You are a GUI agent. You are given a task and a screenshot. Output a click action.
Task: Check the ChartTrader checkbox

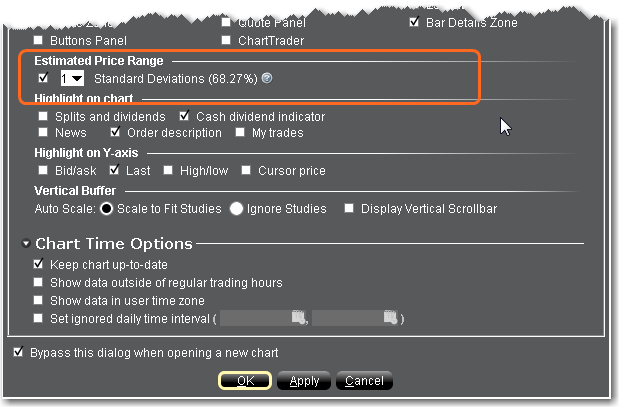(x=226, y=41)
